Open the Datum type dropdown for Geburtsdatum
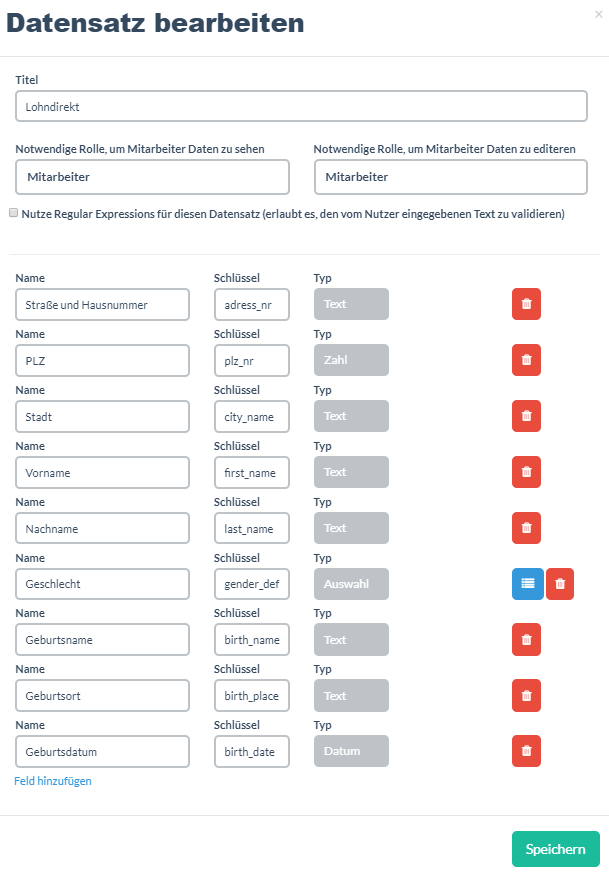 click(351, 751)
